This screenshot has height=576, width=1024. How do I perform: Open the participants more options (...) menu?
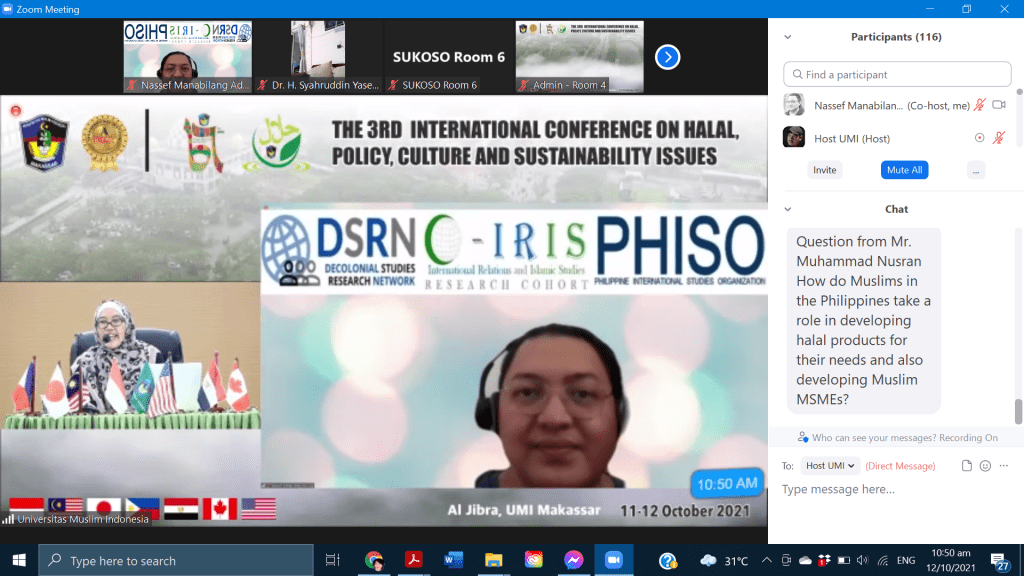(x=976, y=170)
